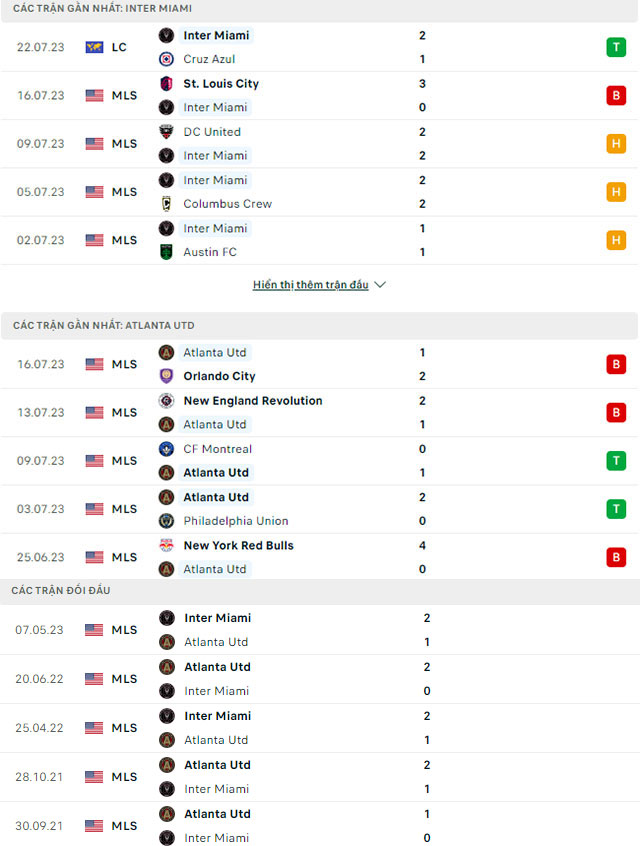Click the New York Red Bulls logo

pyautogui.click(x=166, y=545)
